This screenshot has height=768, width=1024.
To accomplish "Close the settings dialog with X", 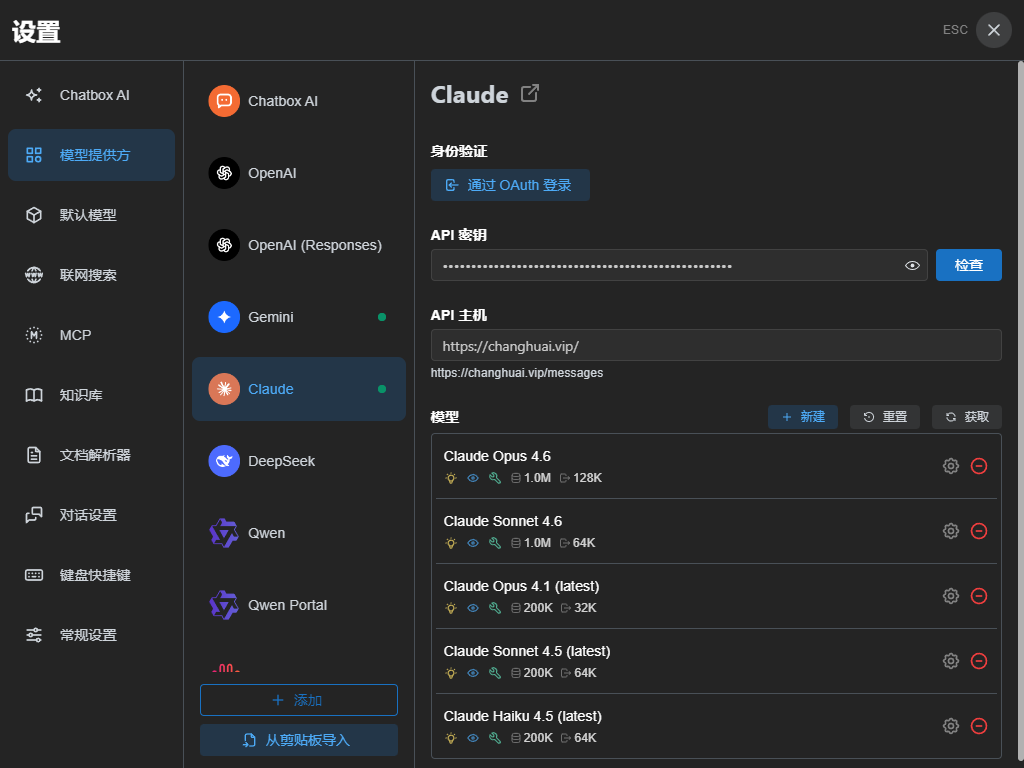I will [993, 30].
